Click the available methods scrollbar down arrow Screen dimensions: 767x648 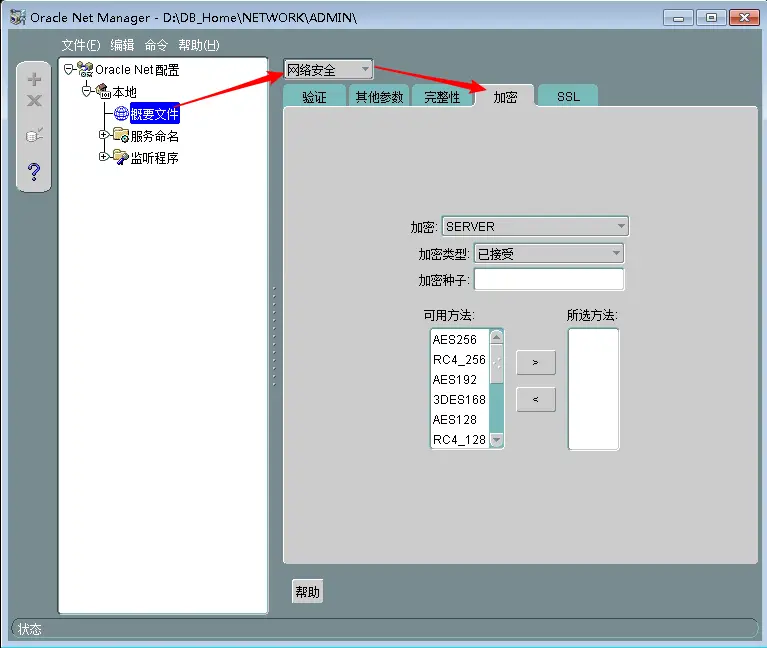click(x=496, y=440)
